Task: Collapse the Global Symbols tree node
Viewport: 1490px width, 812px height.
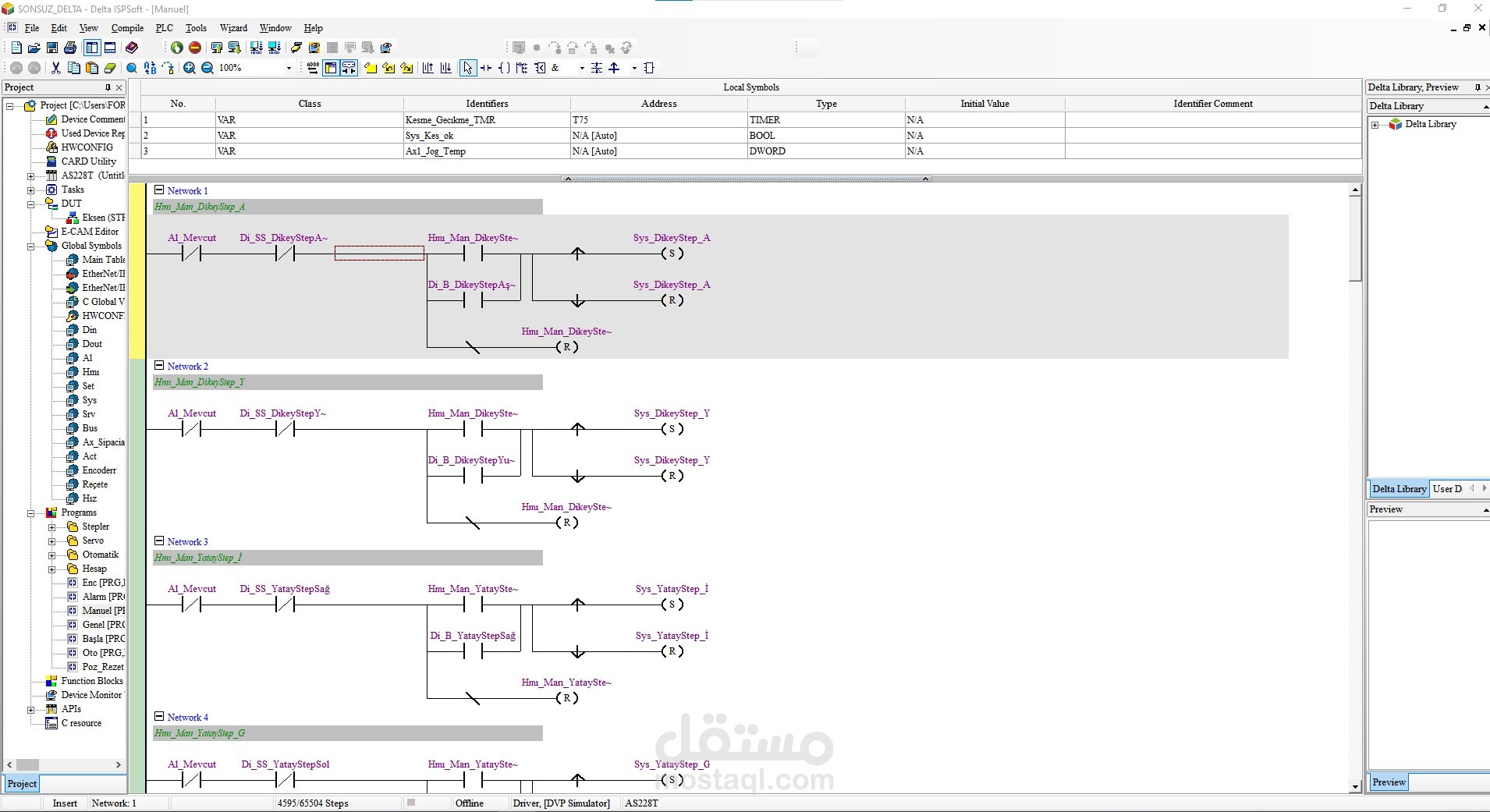Action: pos(31,246)
